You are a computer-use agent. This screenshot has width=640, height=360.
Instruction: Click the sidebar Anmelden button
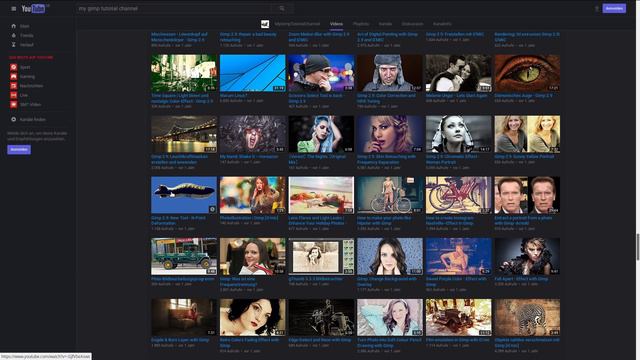pos(19,150)
